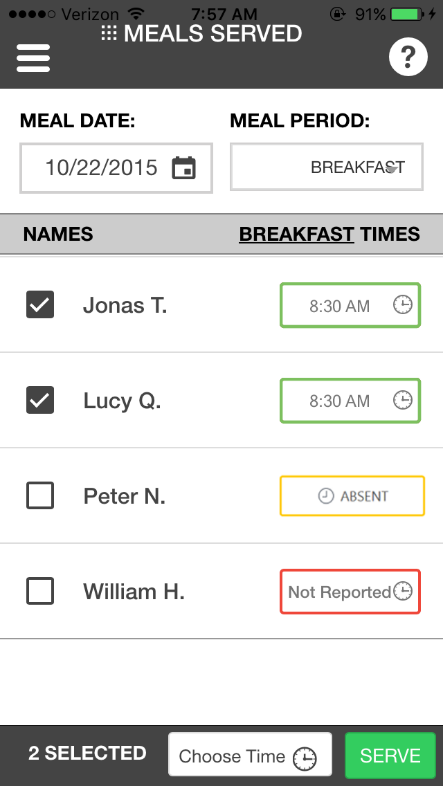
Task: Open the Choose Time picker
Action: (x=250, y=754)
